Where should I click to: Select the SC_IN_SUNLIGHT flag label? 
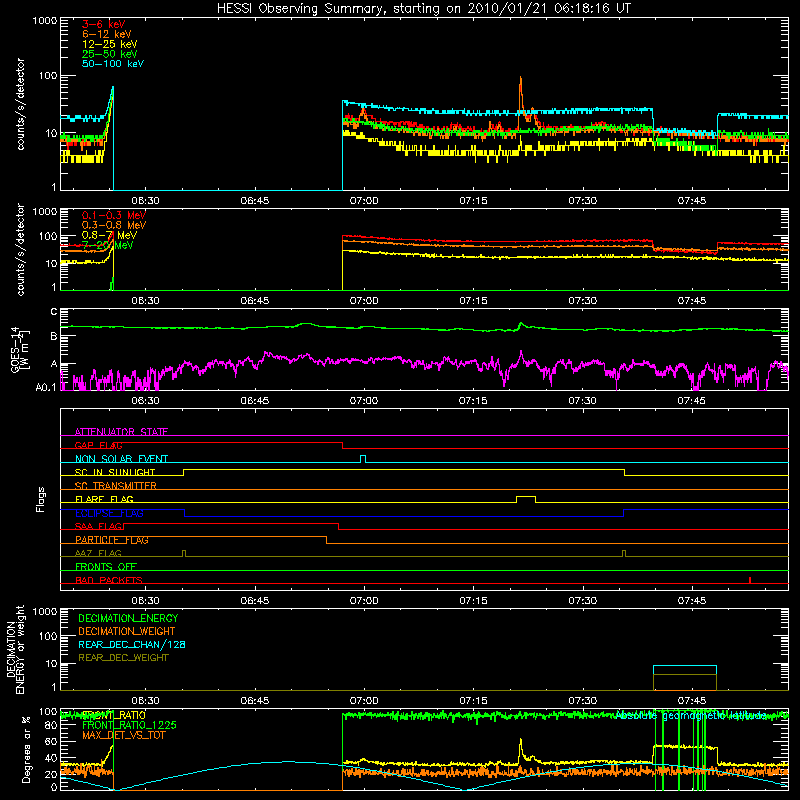[x=115, y=472]
